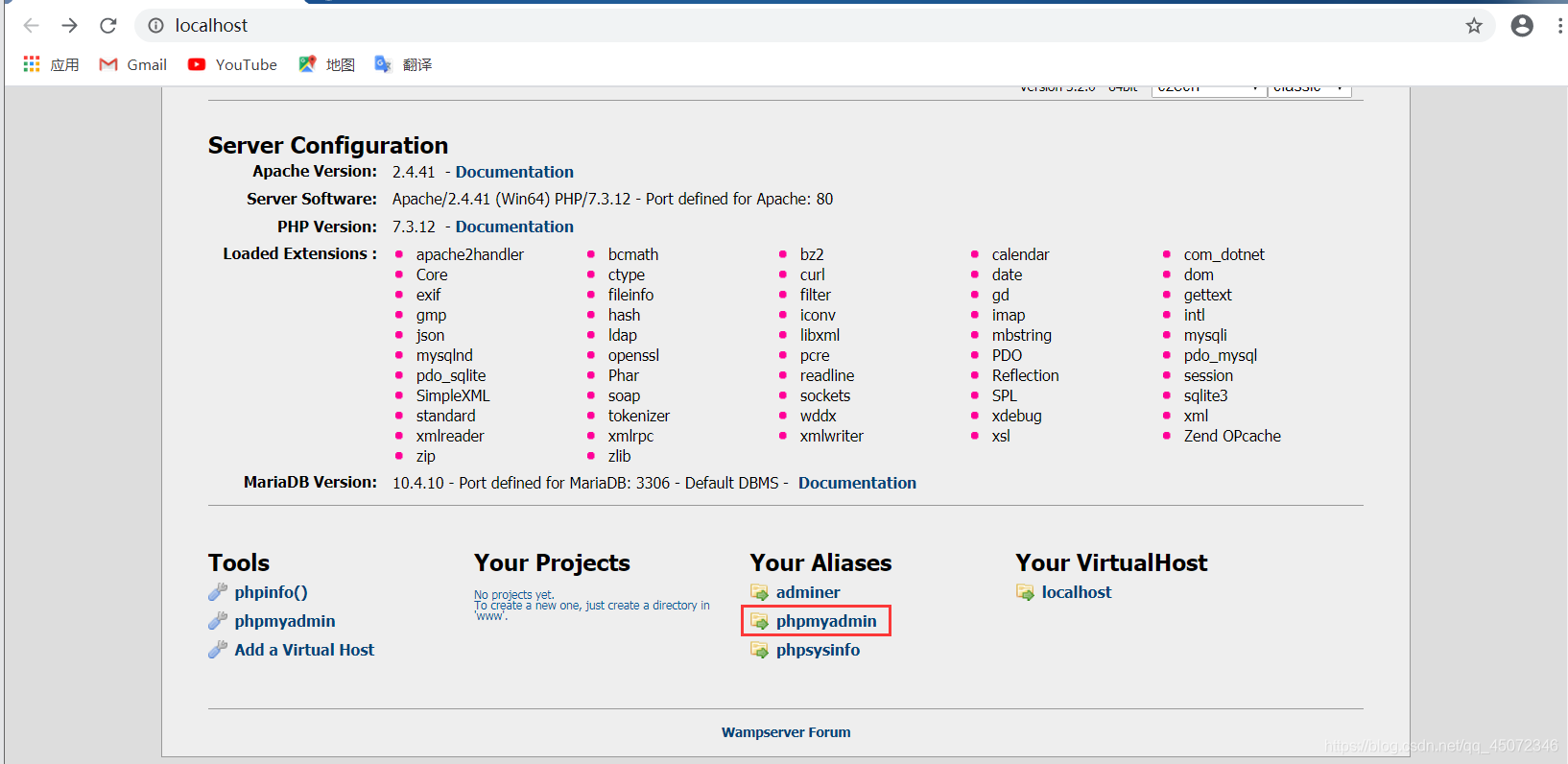Open the Gmail bookmark
The image size is (1568, 764).
(x=133, y=64)
